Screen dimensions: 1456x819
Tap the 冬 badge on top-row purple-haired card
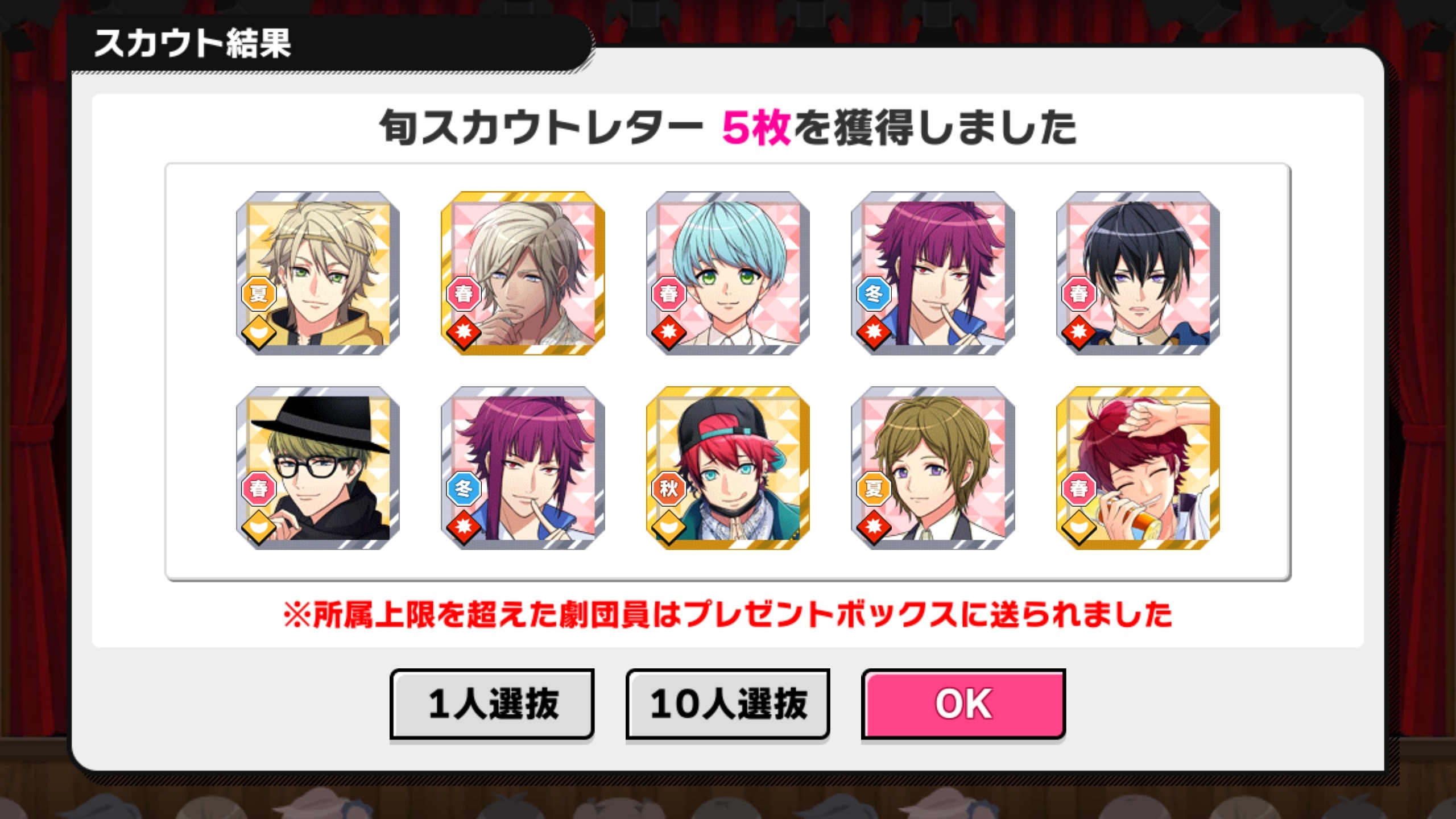pos(874,293)
